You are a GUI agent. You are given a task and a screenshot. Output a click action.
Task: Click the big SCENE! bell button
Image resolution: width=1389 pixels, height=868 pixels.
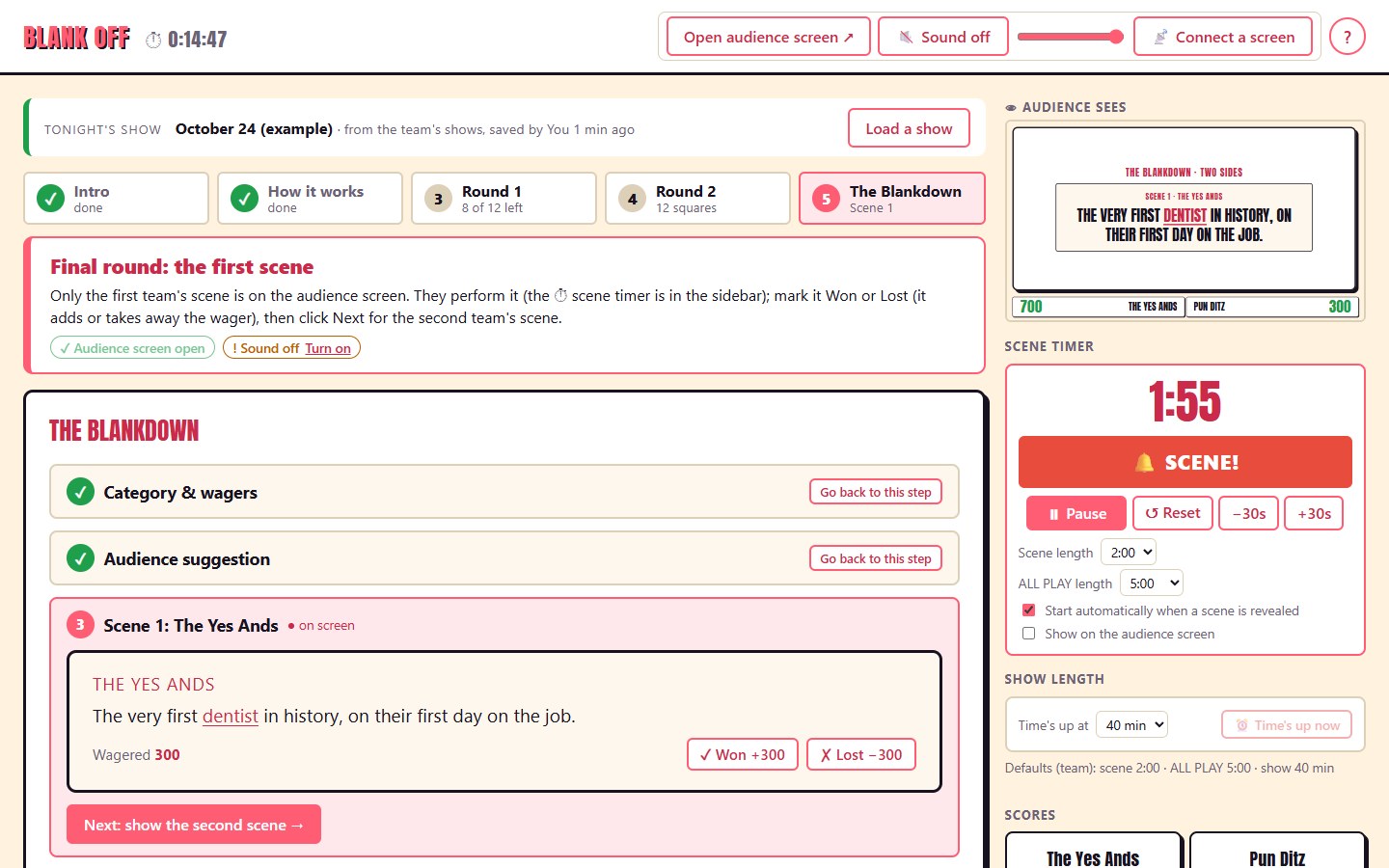1185,462
